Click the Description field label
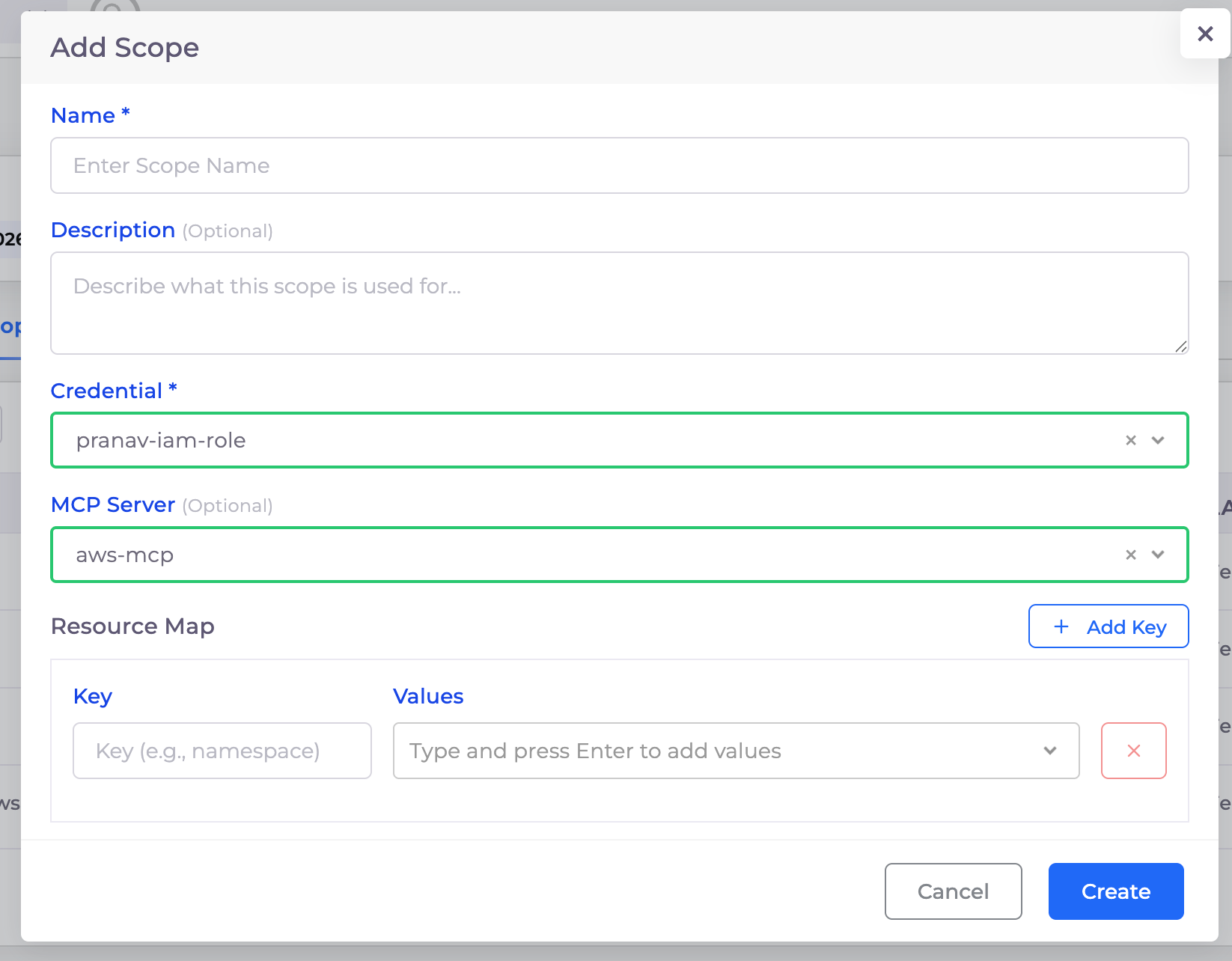The height and width of the screenshot is (961, 1232). tap(113, 231)
